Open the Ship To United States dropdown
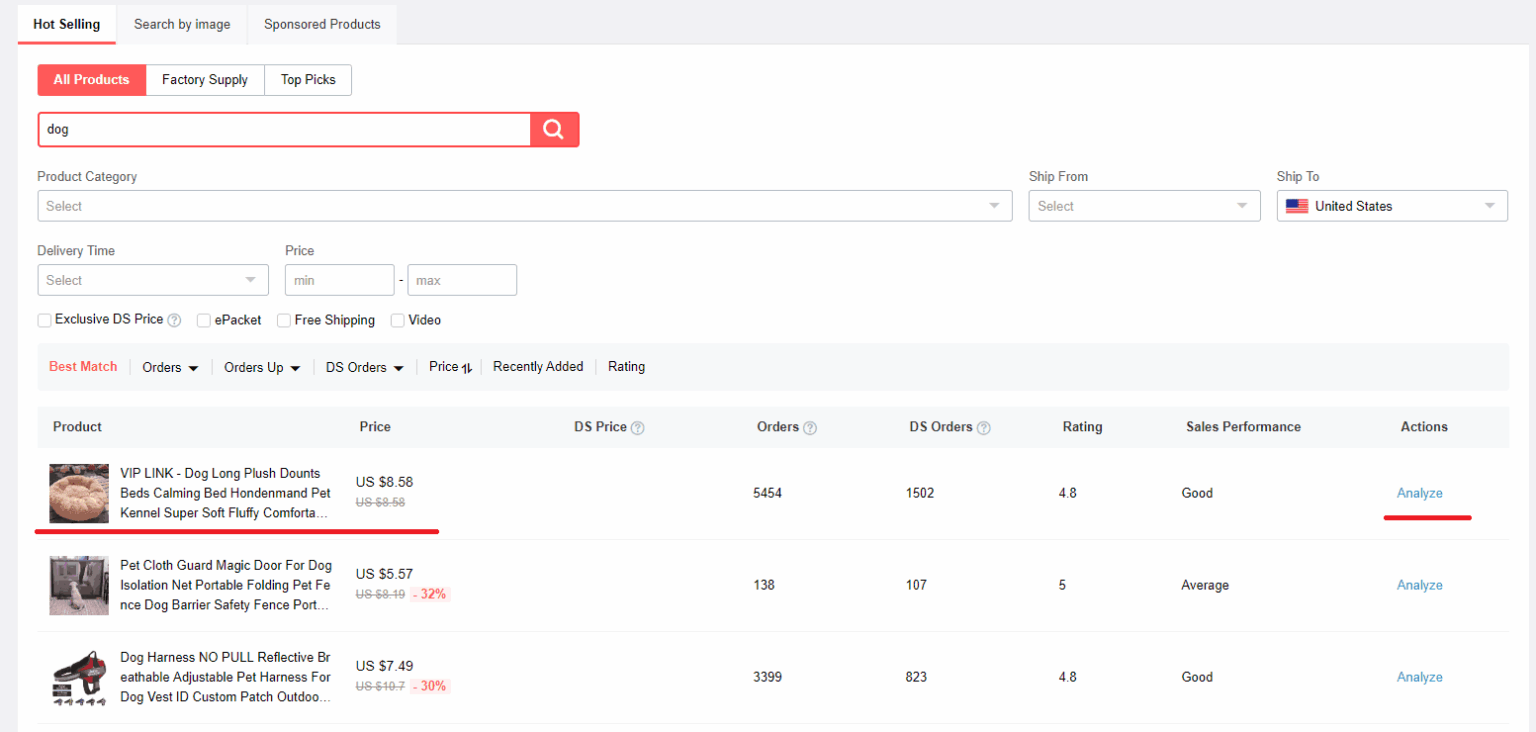The height and width of the screenshot is (732, 1536). (x=1392, y=206)
